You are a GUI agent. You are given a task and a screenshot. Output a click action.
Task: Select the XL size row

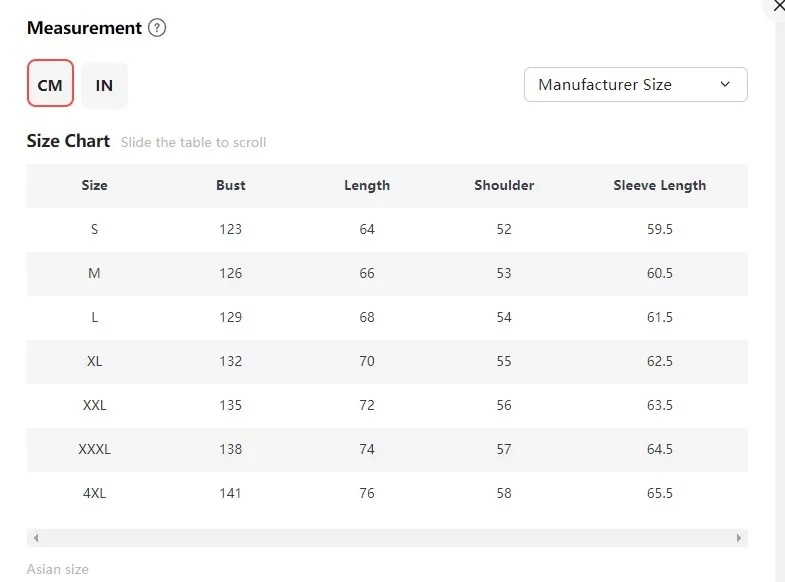(387, 361)
